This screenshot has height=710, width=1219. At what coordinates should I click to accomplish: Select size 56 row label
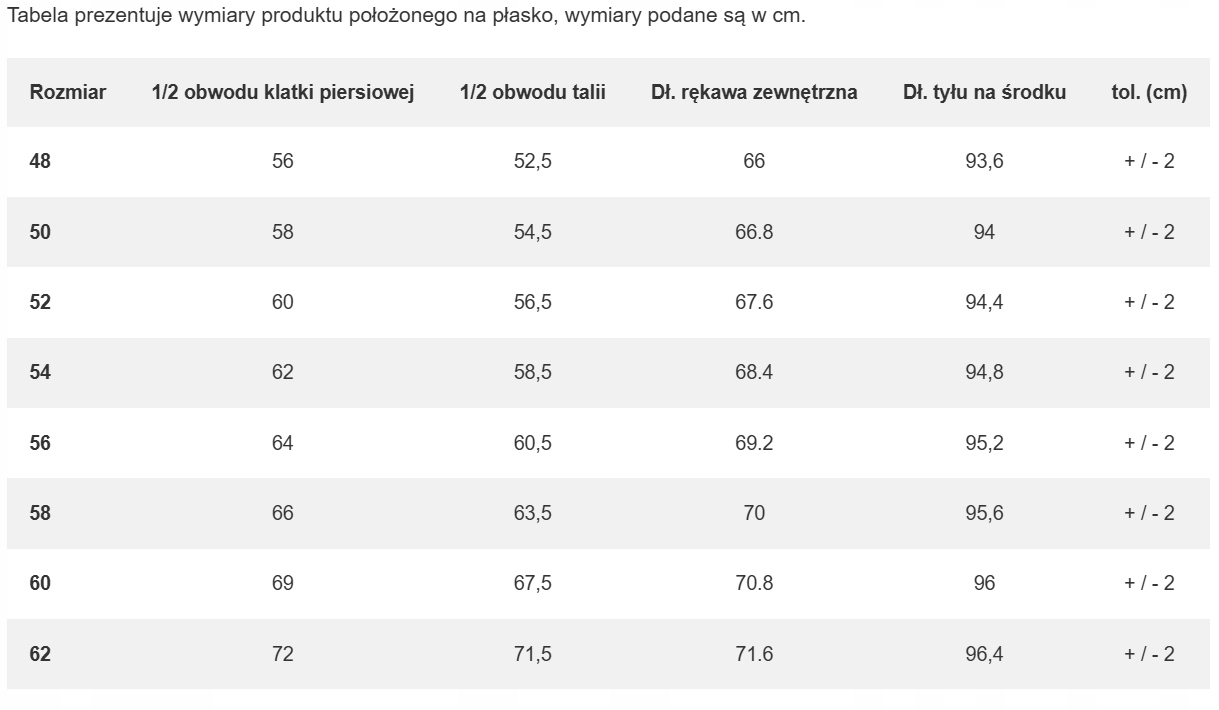pos(40,443)
